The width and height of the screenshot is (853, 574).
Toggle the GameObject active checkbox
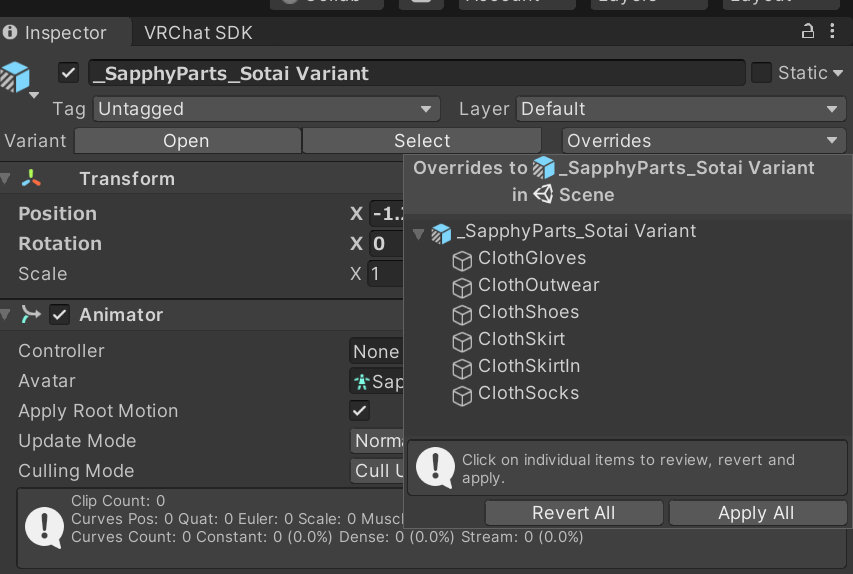click(x=69, y=73)
